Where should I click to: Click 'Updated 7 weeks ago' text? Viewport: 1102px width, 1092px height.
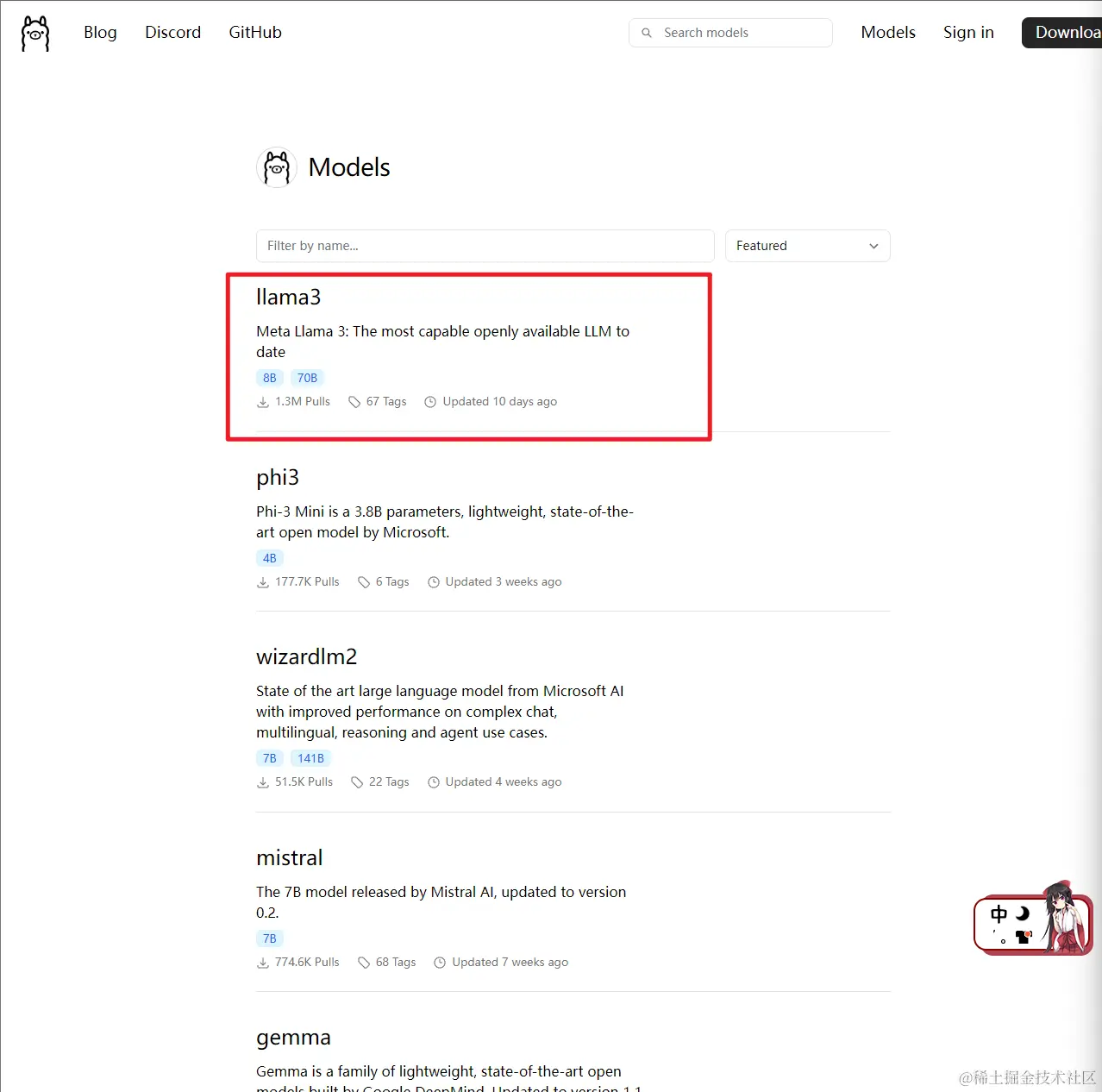[510, 963]
